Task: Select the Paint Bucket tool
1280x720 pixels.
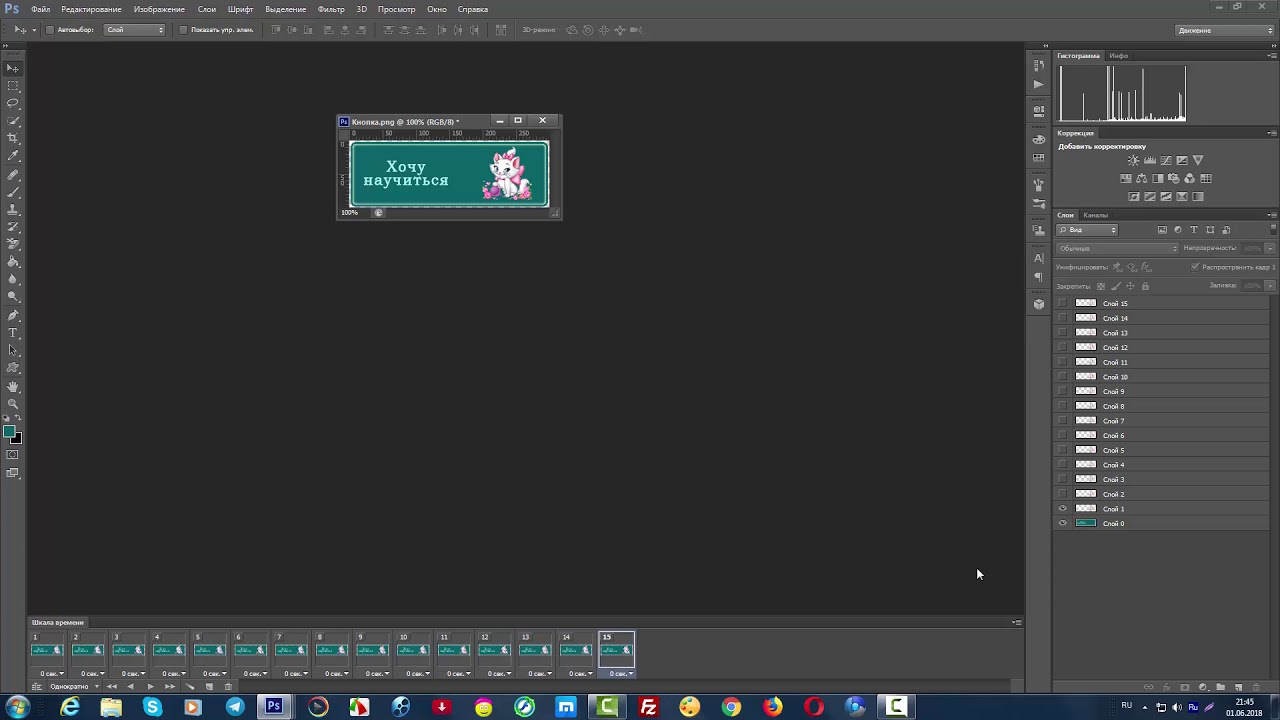Action: click(x=13, y=262)
